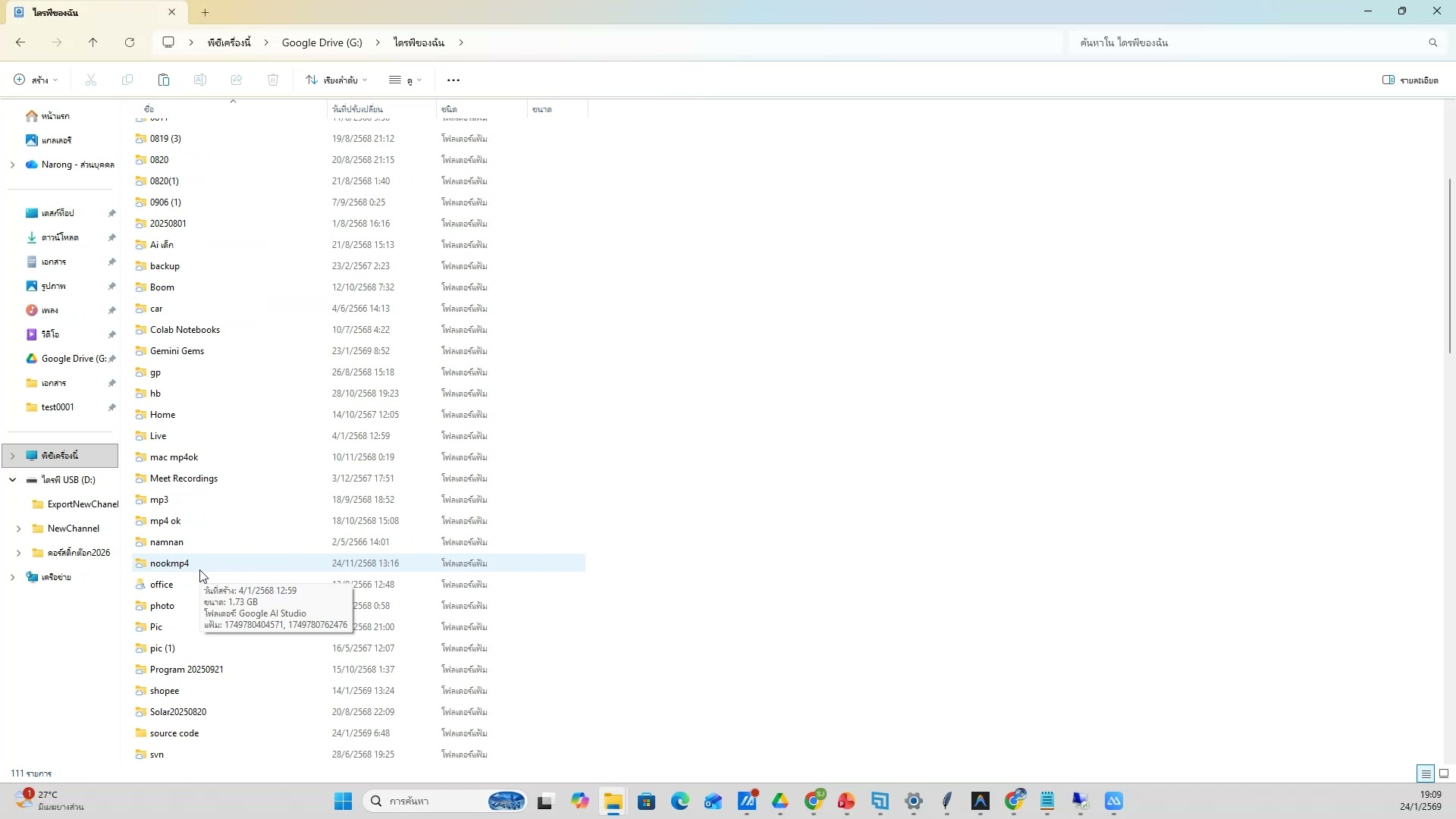Select the Cut icon in the toolbar
This screenshot has width=1456, height=819.
click(90, 80)
